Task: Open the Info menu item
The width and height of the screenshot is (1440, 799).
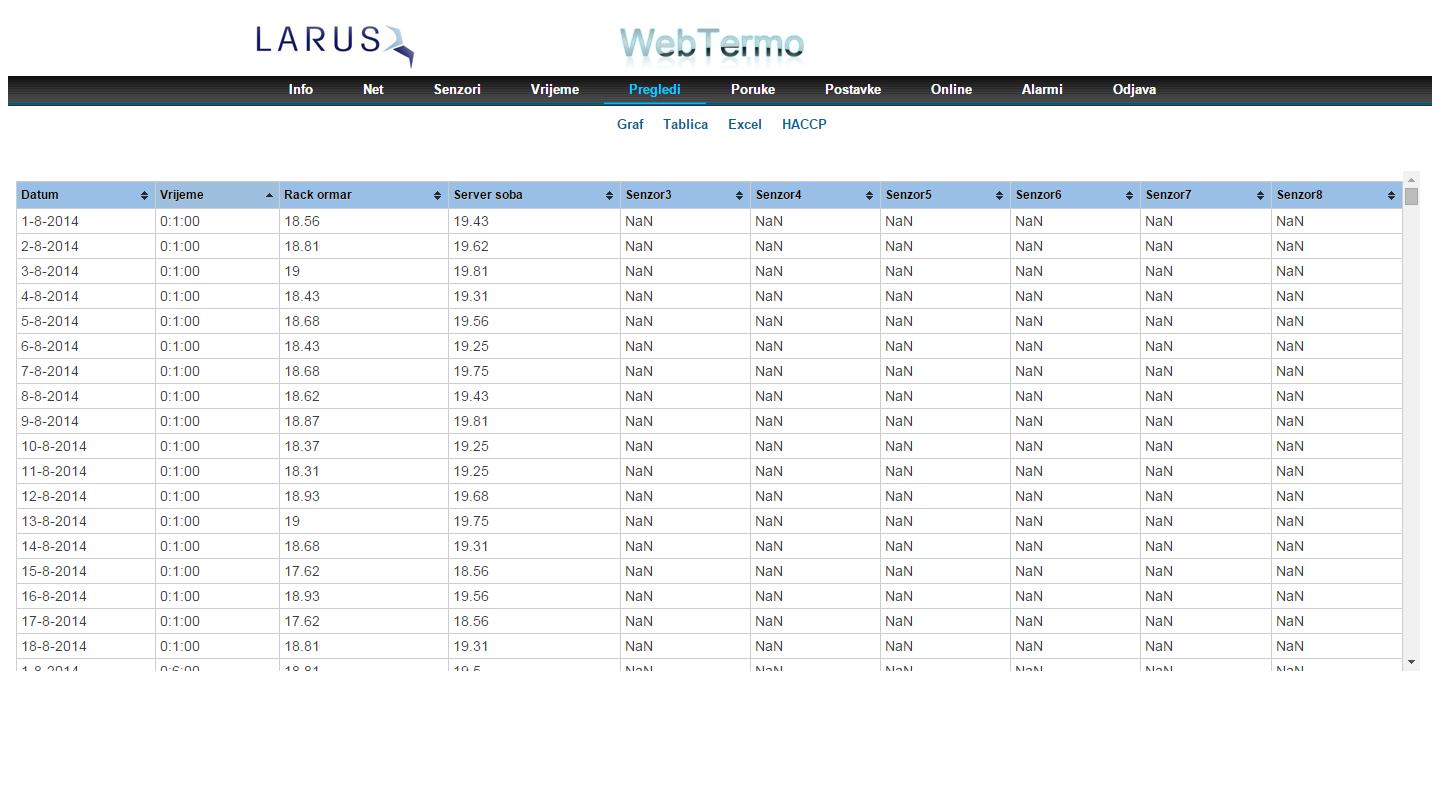Action: (x=300, y=90)
